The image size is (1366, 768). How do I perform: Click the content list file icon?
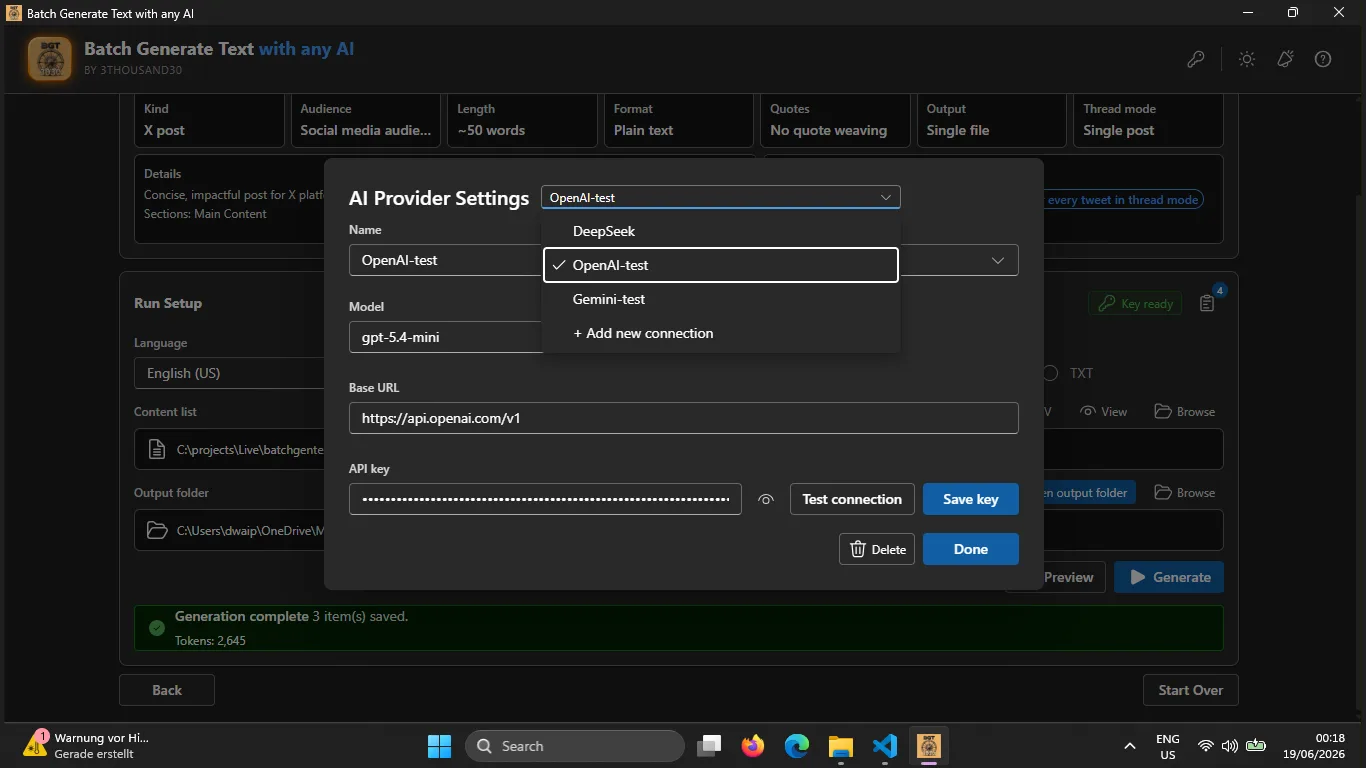click(x=156, y=449)
